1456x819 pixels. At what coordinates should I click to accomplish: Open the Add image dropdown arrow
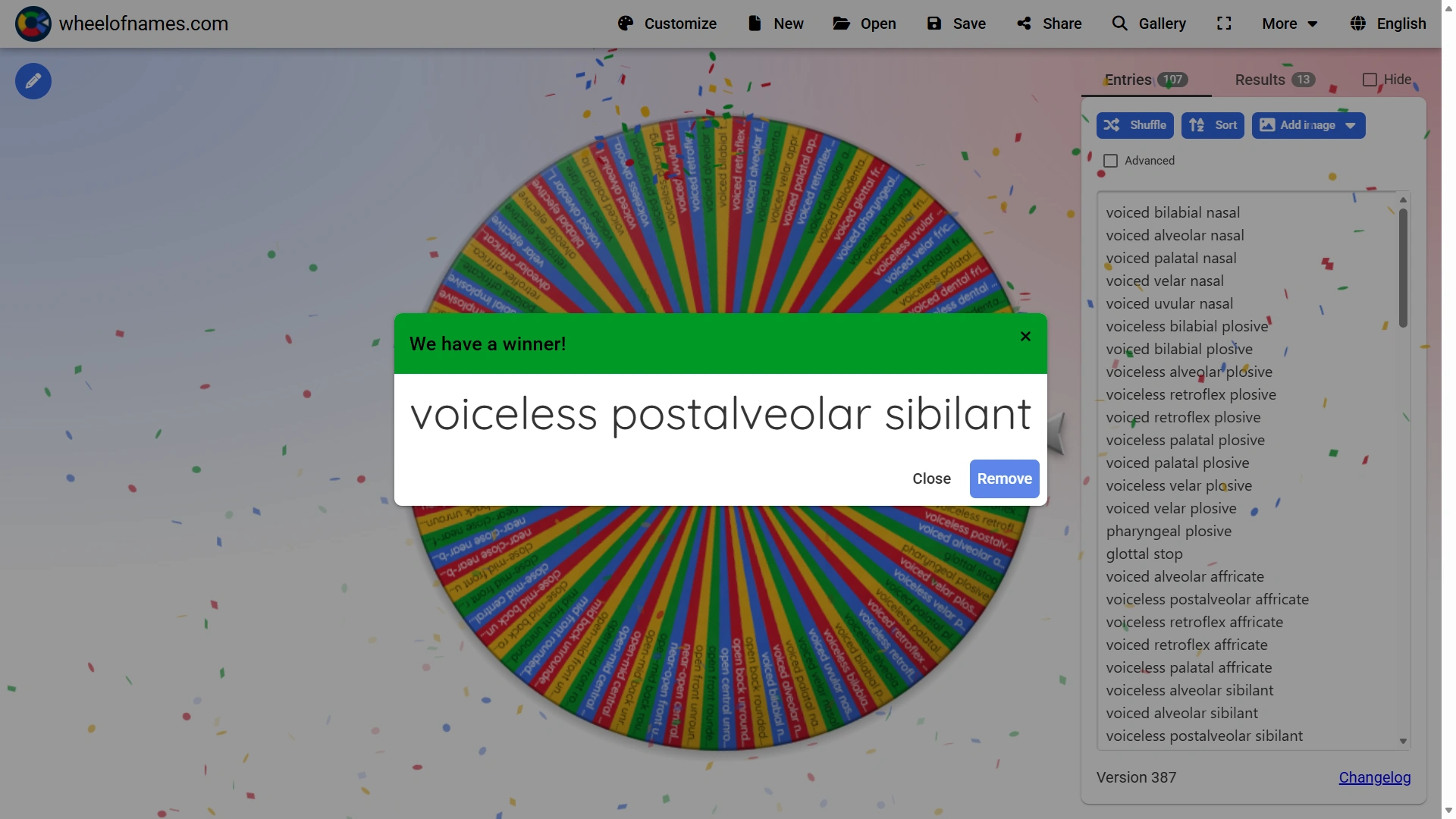point(1351,126)
